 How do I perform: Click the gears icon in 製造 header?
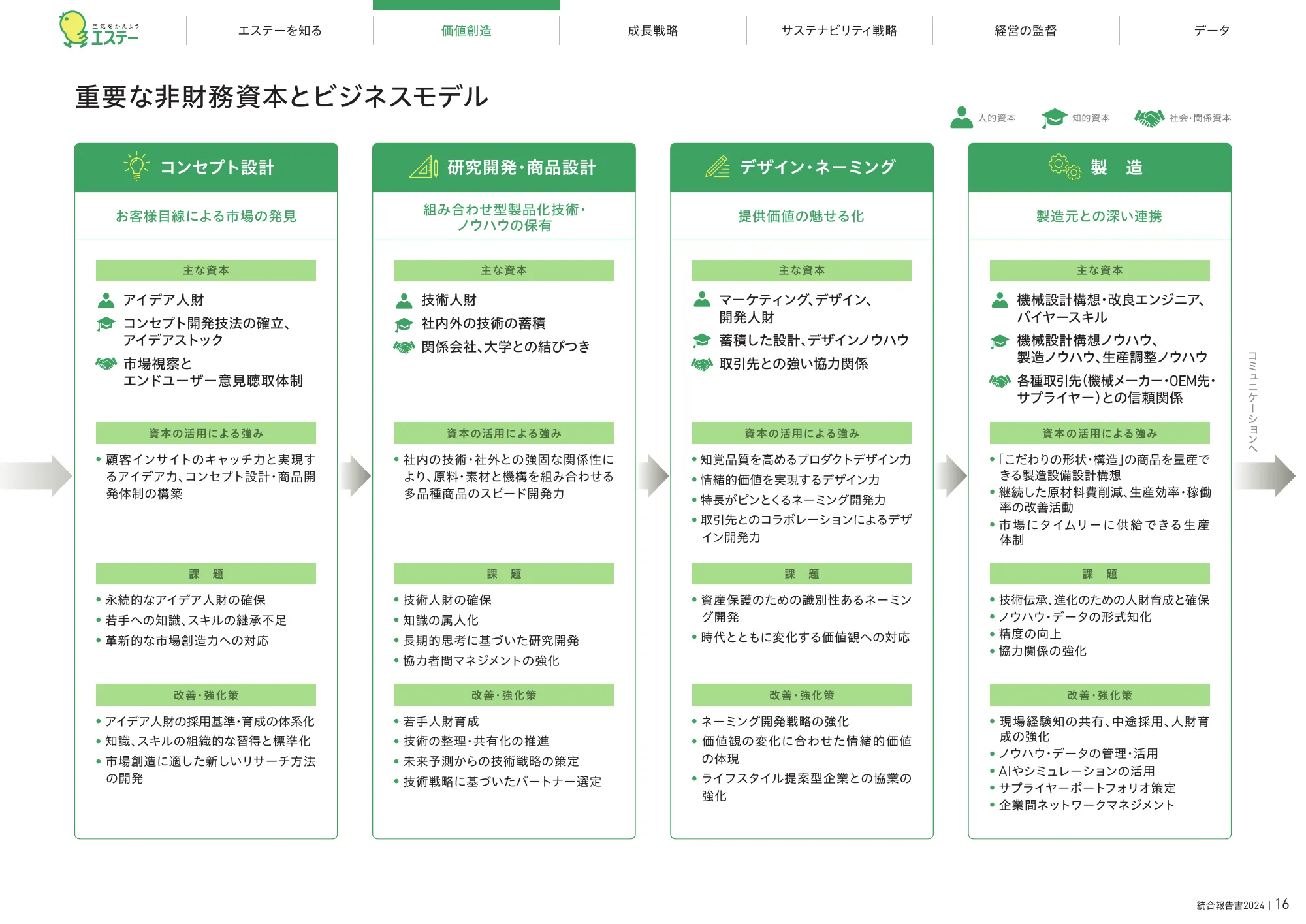(1065, 167)
